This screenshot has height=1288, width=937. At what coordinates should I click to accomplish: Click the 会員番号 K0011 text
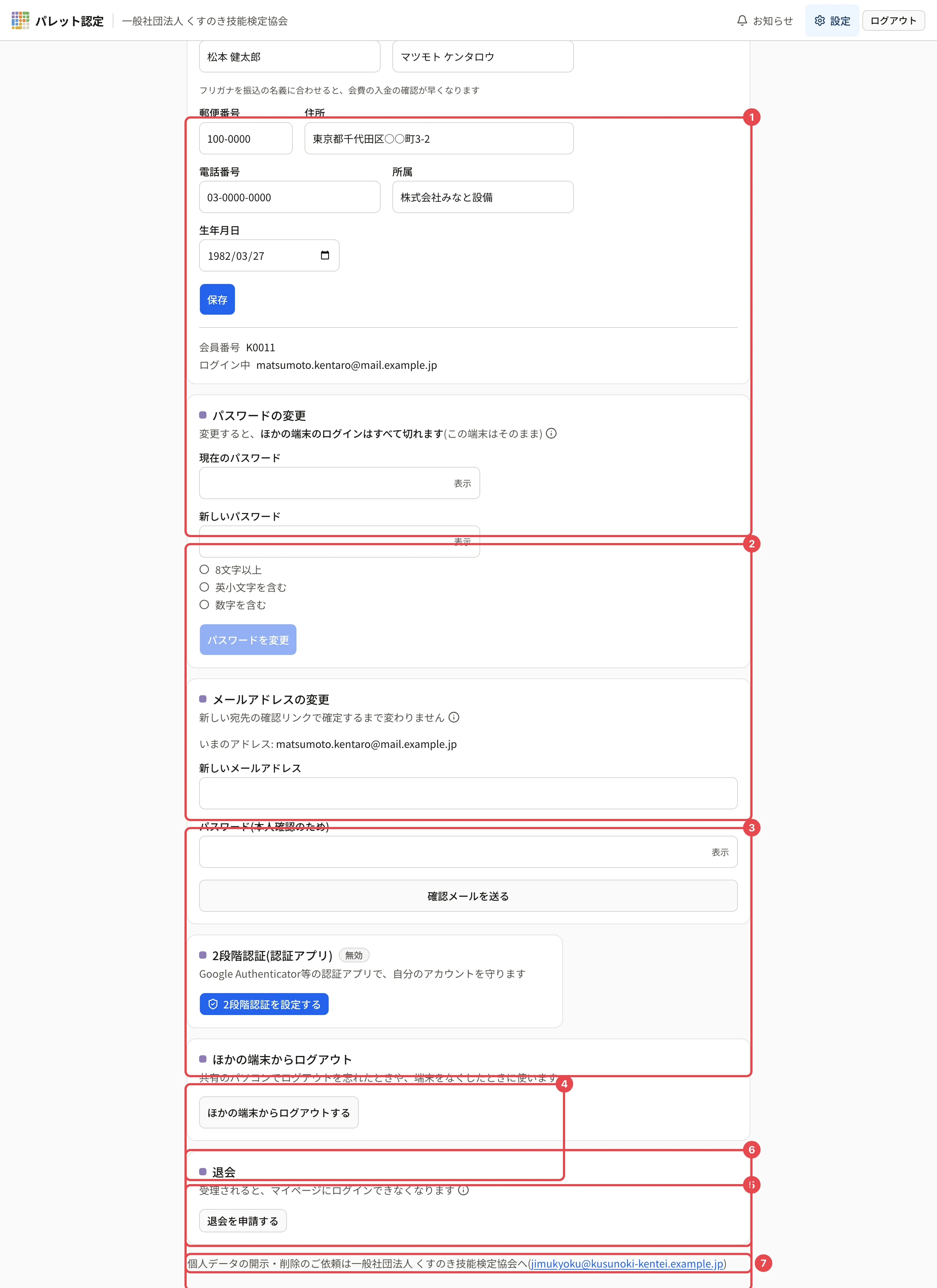coord(237,347)
